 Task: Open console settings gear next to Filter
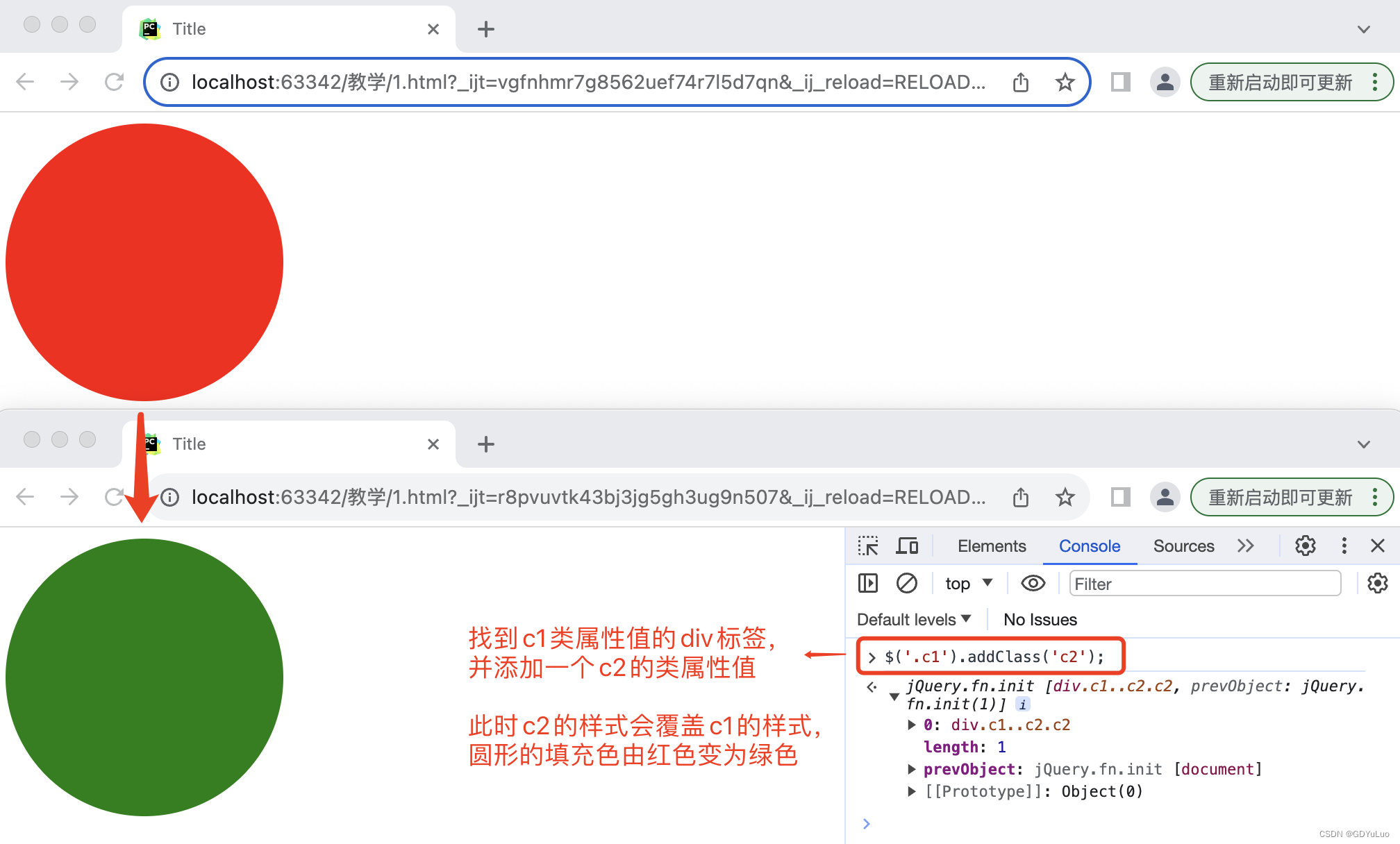(x=1377, y=583)
